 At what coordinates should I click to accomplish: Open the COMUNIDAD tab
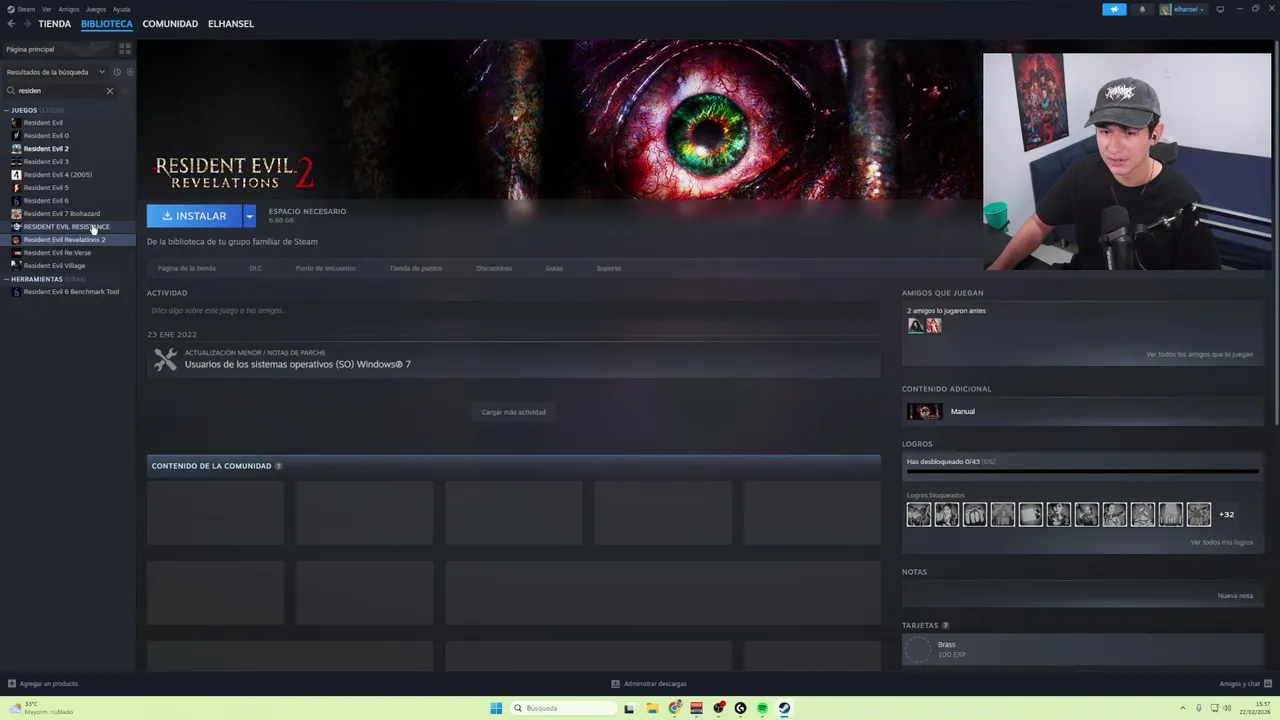(170, 24)
